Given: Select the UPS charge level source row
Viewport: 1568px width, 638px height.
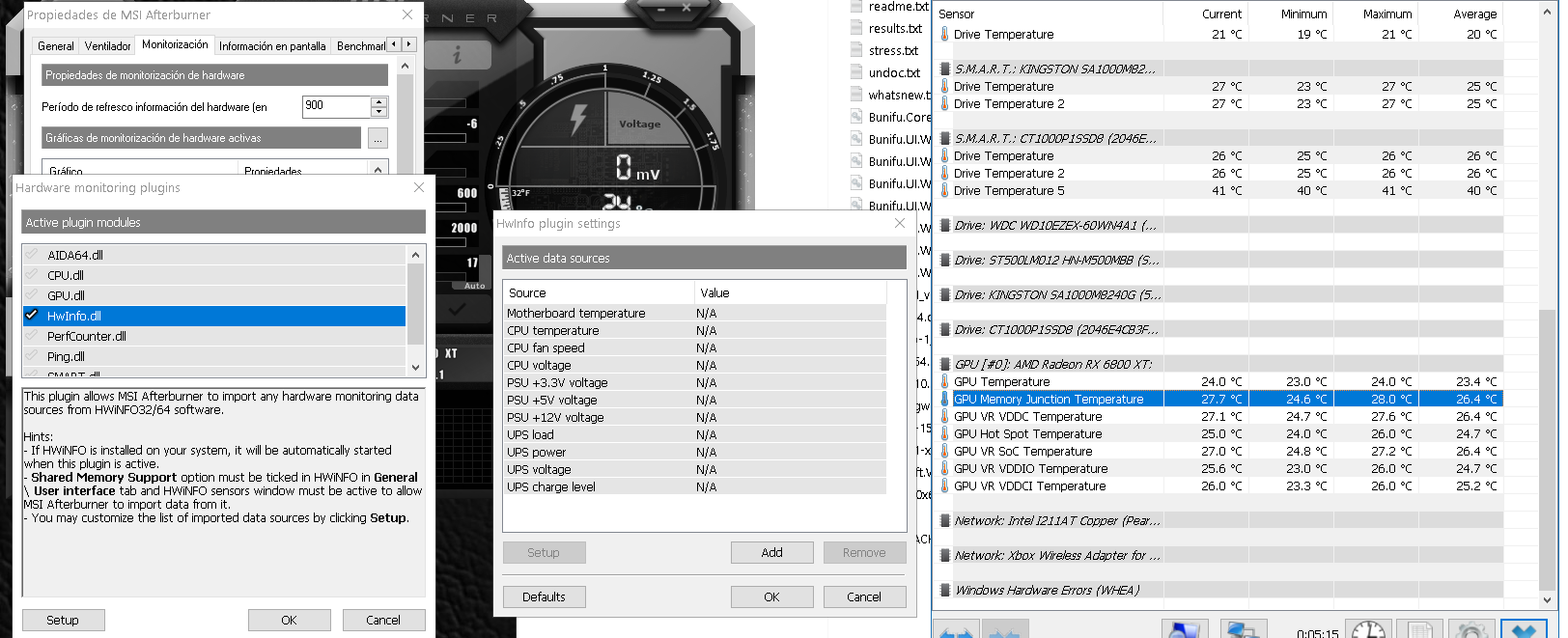Looking at the screenshot, I should [695, 486].
